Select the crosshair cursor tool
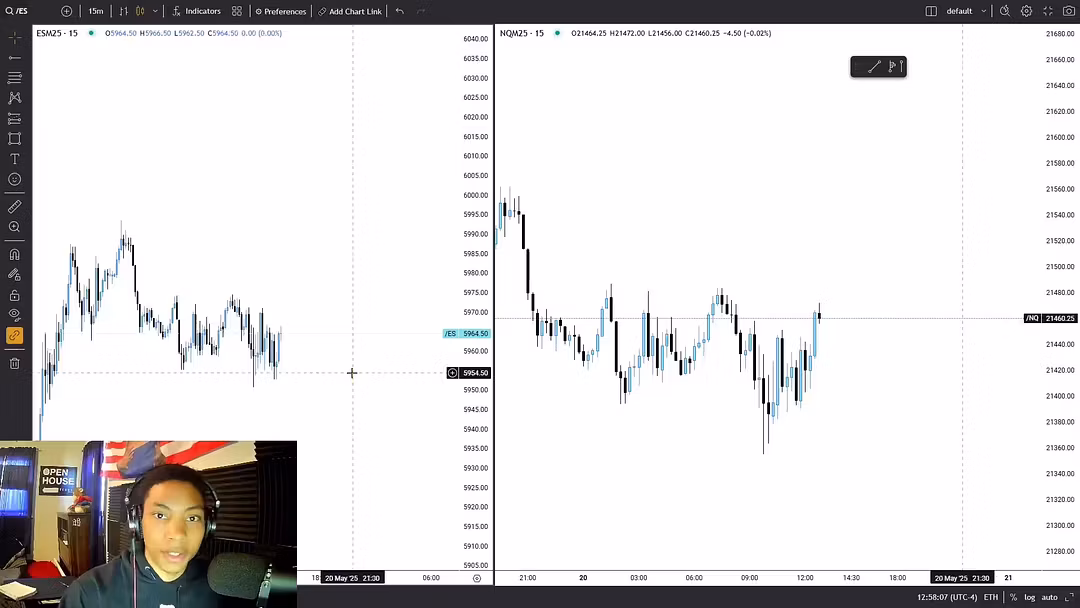 (x=14, y=38)
